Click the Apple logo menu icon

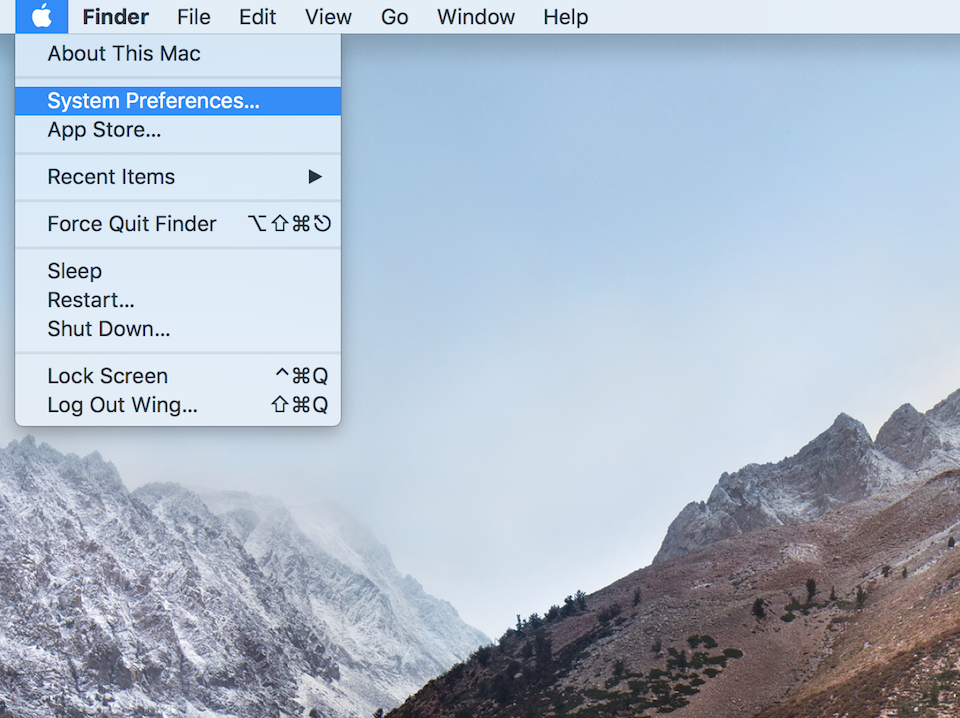(42, 17)
